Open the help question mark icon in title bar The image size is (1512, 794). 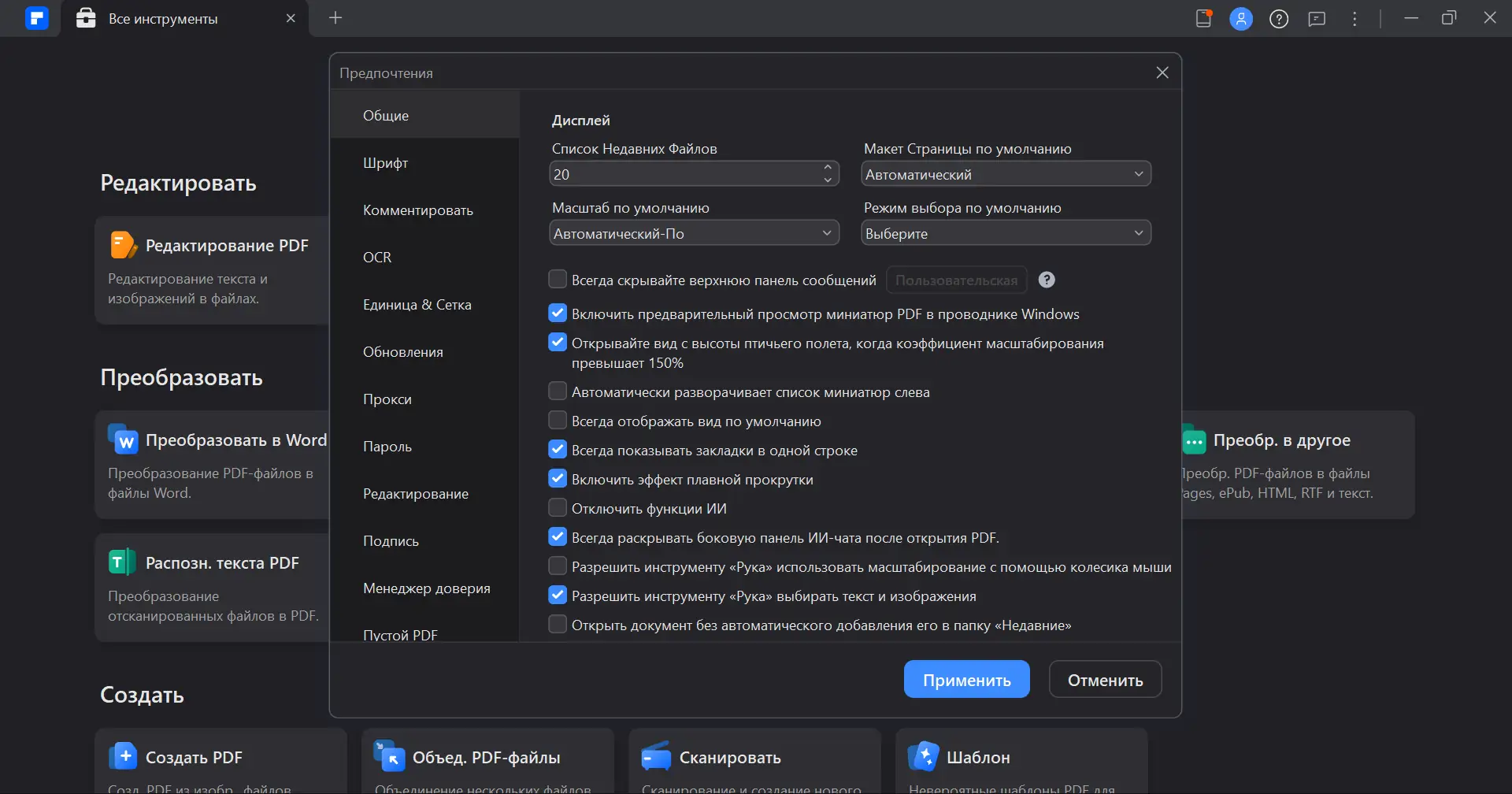click(1279, 19)
